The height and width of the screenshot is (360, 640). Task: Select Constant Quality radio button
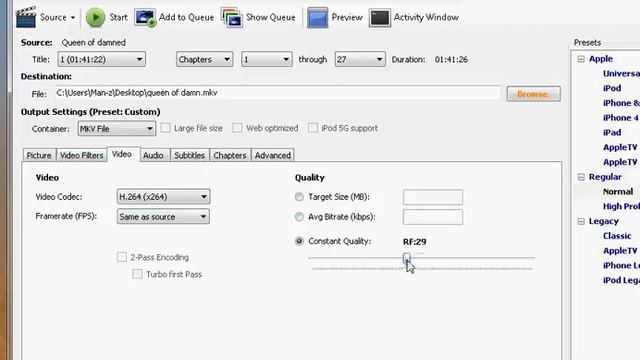tap(299, 241)
